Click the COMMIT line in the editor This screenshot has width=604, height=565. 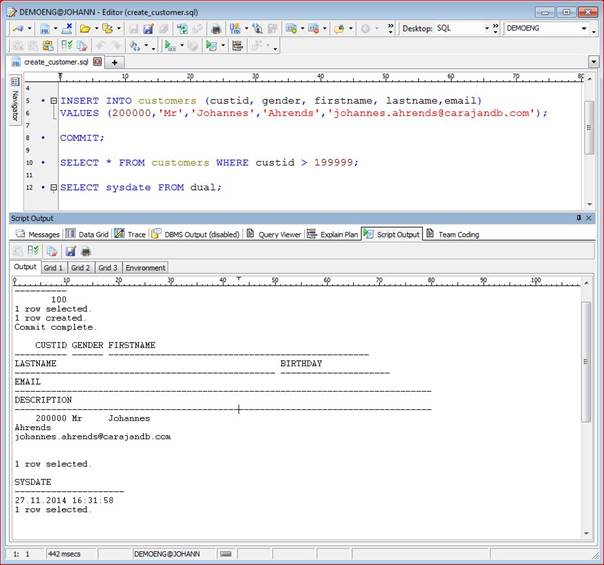pyautogui.click(x=82, y=138)
